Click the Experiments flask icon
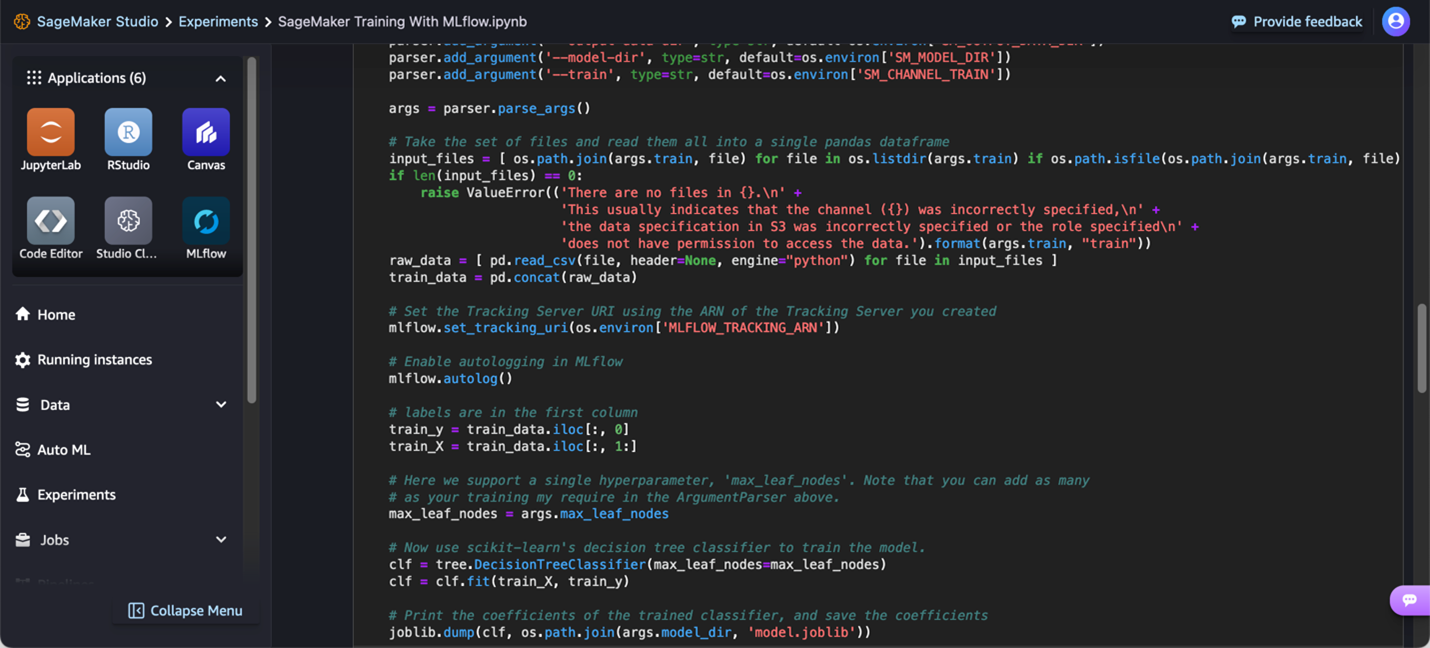The width and height of the screenshot is (1430, 648). [x=23, y=494]
